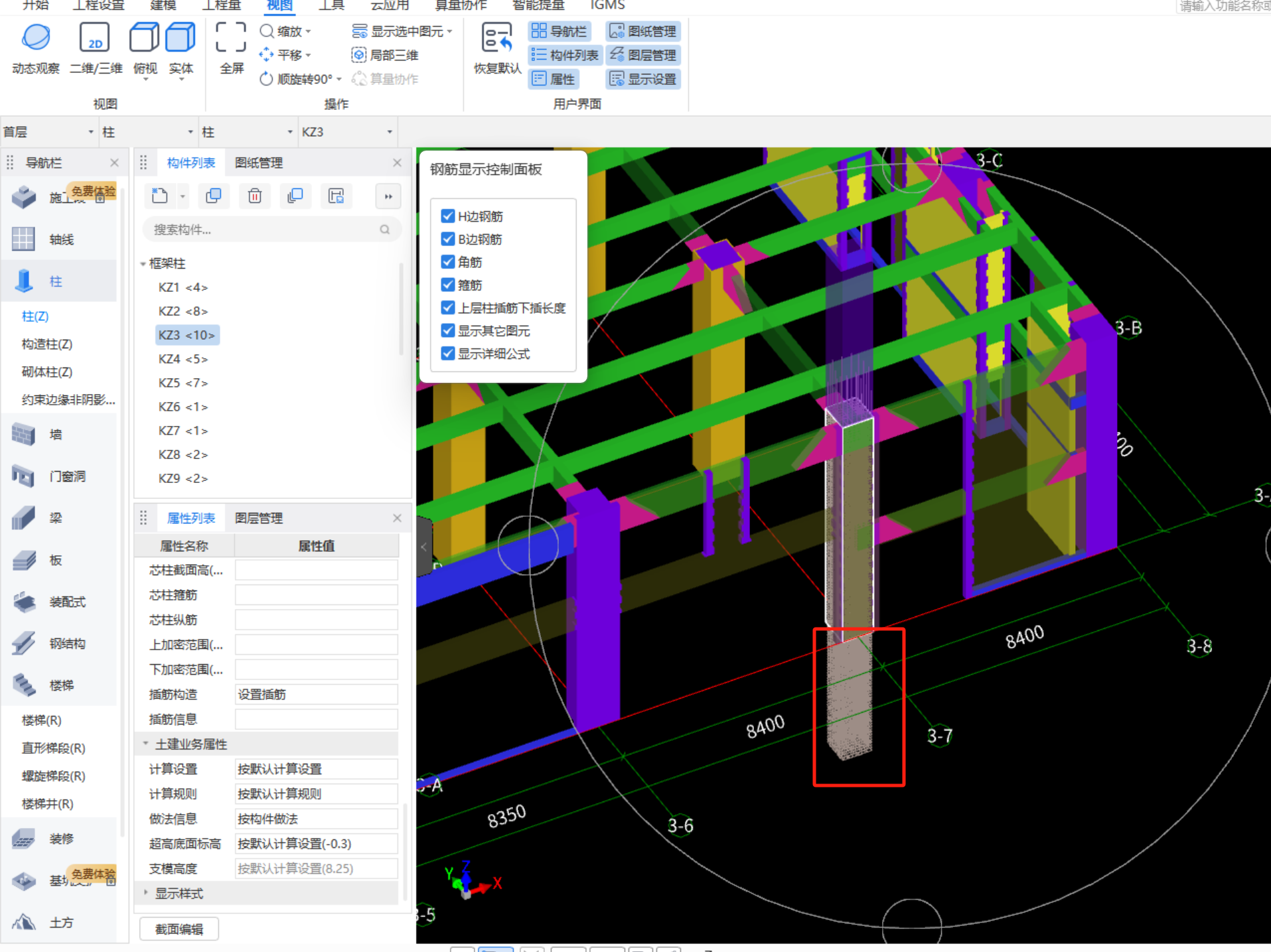
Task: Open 图纸管理 from the ribbon
Action: (643, 31)
